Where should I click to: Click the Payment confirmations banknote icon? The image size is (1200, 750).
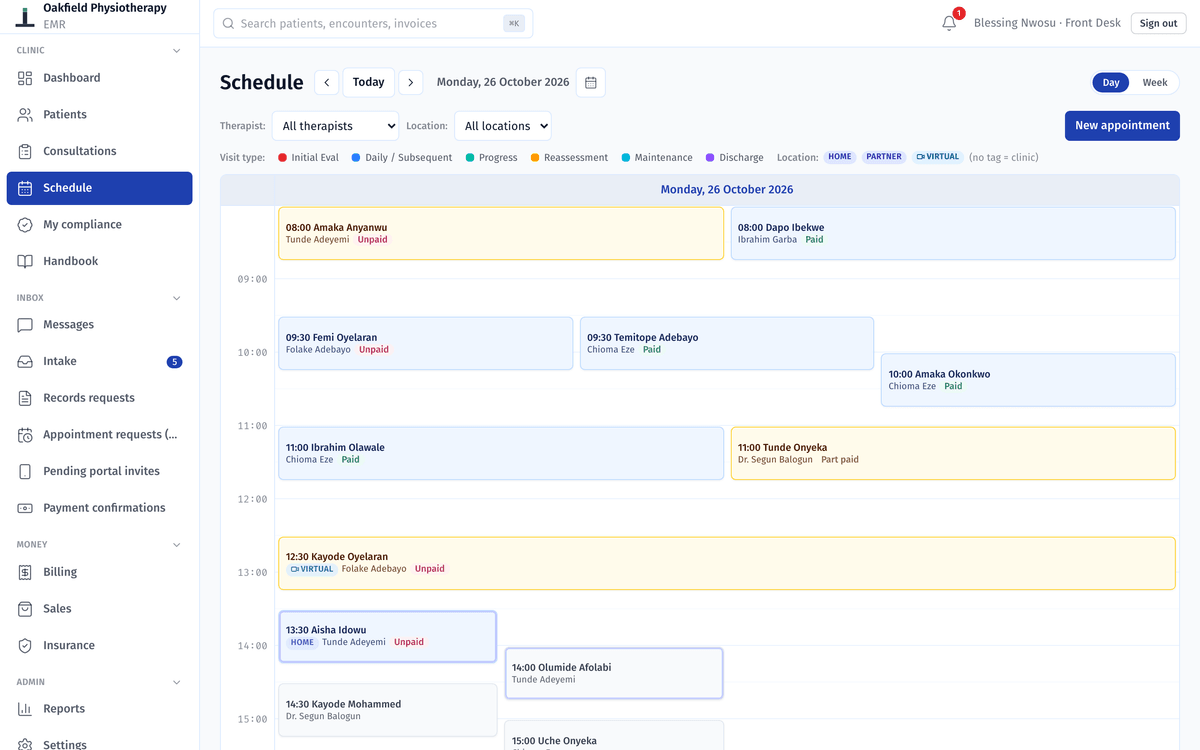pos(25,508)
